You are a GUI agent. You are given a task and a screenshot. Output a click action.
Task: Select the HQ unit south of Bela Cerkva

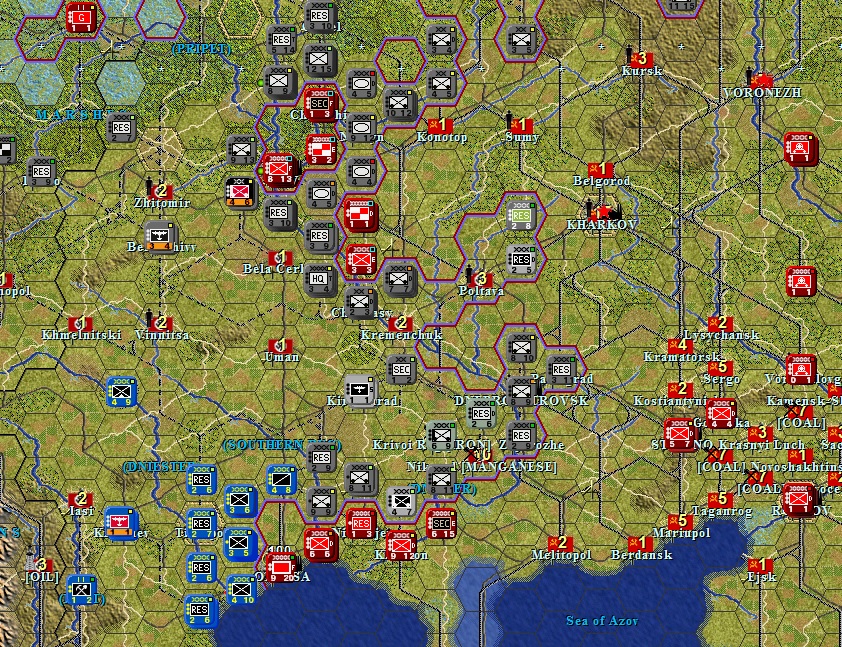click(322, 278)
